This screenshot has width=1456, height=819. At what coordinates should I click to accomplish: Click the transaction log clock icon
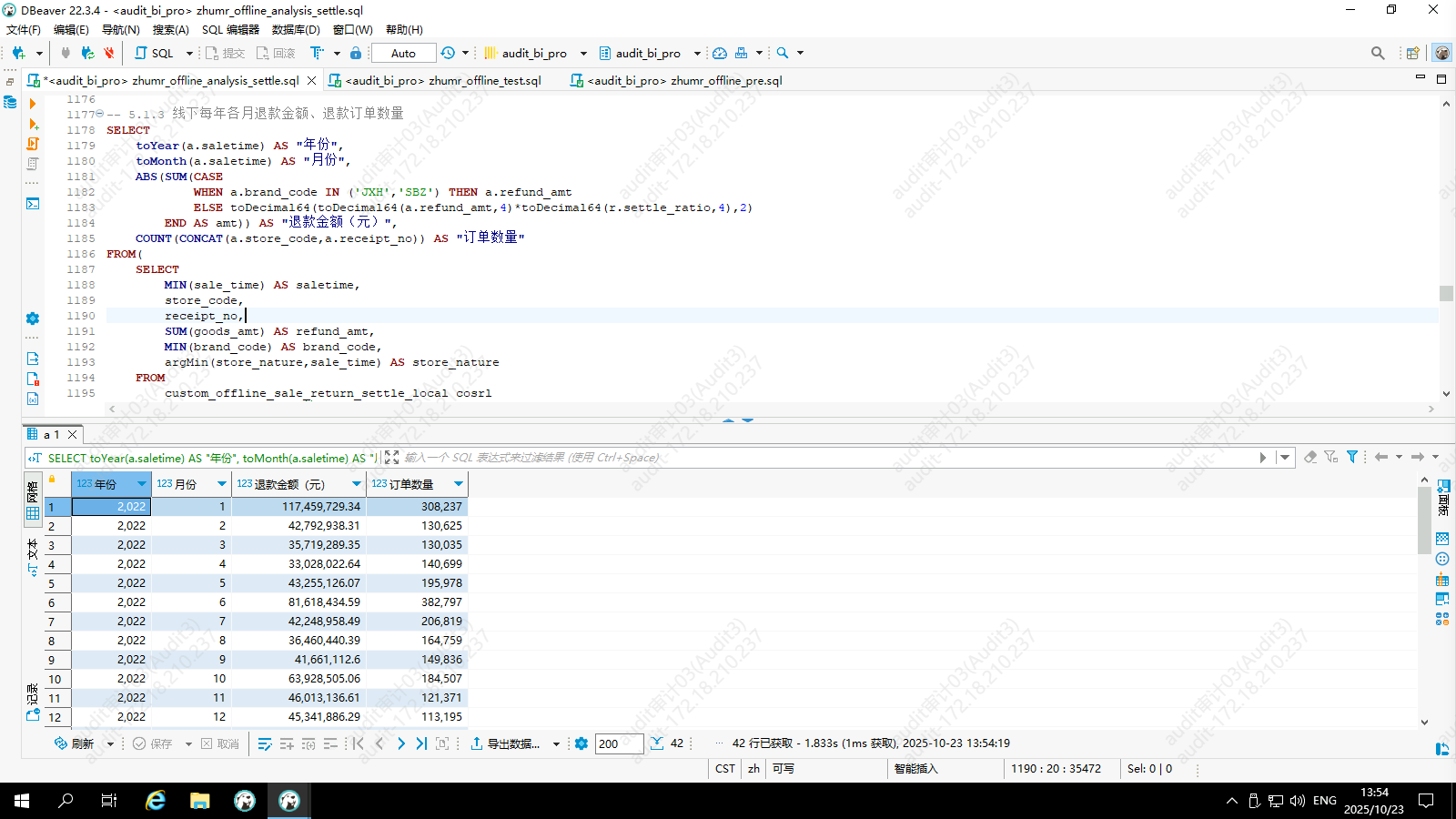tap(448, 53)
